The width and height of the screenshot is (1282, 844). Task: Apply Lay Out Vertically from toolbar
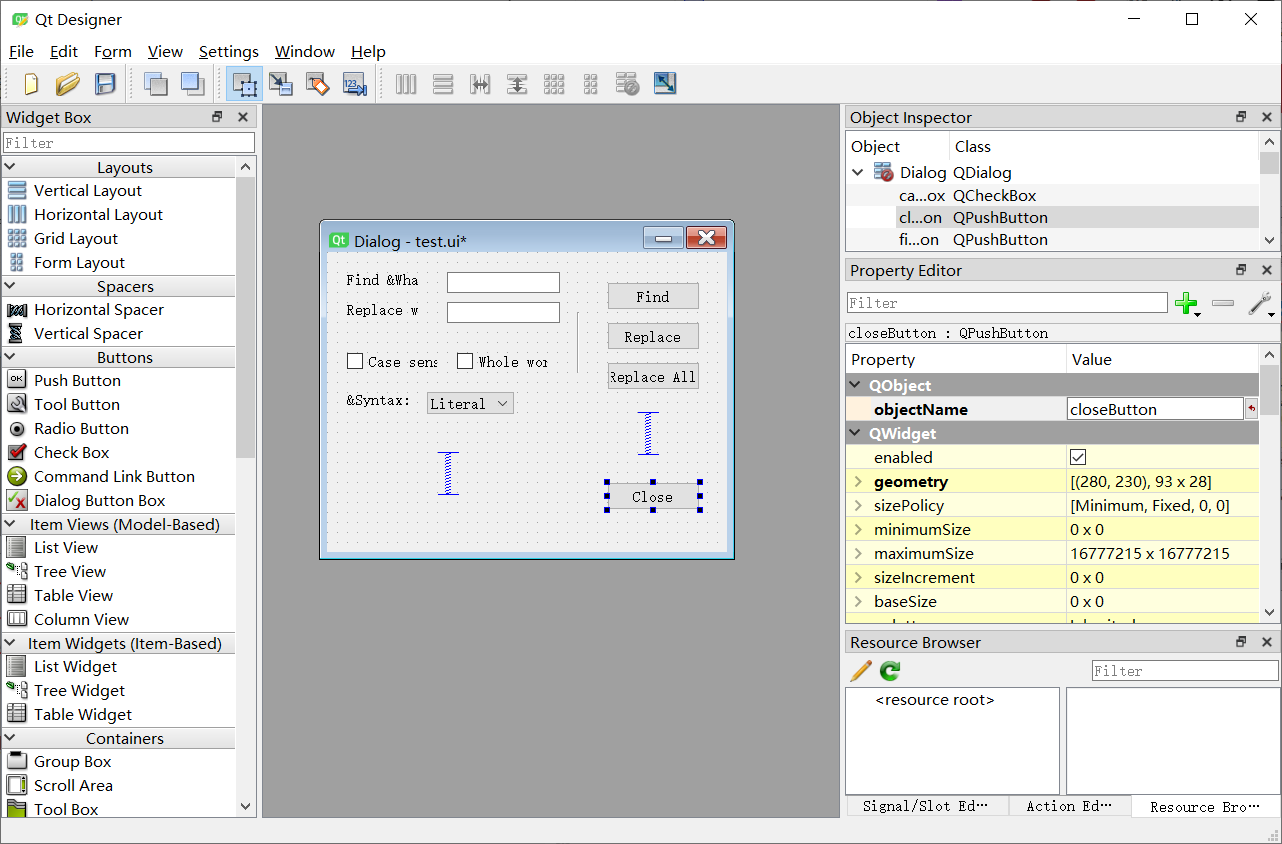coord(443,84)
